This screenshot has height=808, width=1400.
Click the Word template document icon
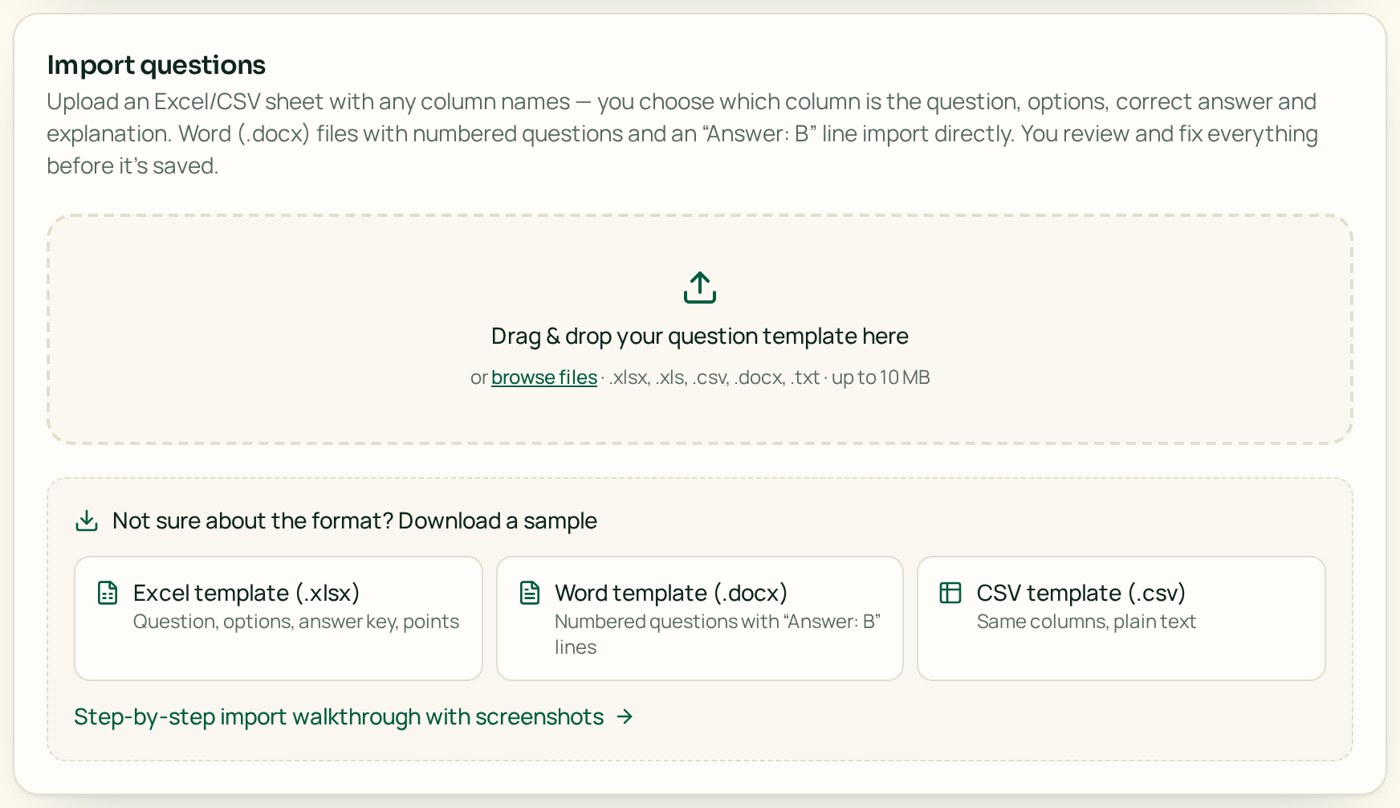(x=530, y=593)
